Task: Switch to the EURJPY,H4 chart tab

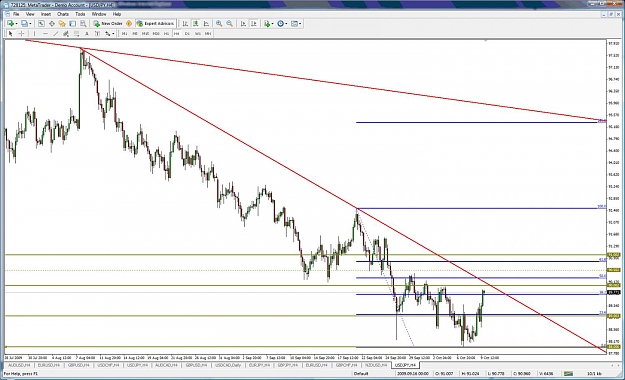Action: point(259,365)
